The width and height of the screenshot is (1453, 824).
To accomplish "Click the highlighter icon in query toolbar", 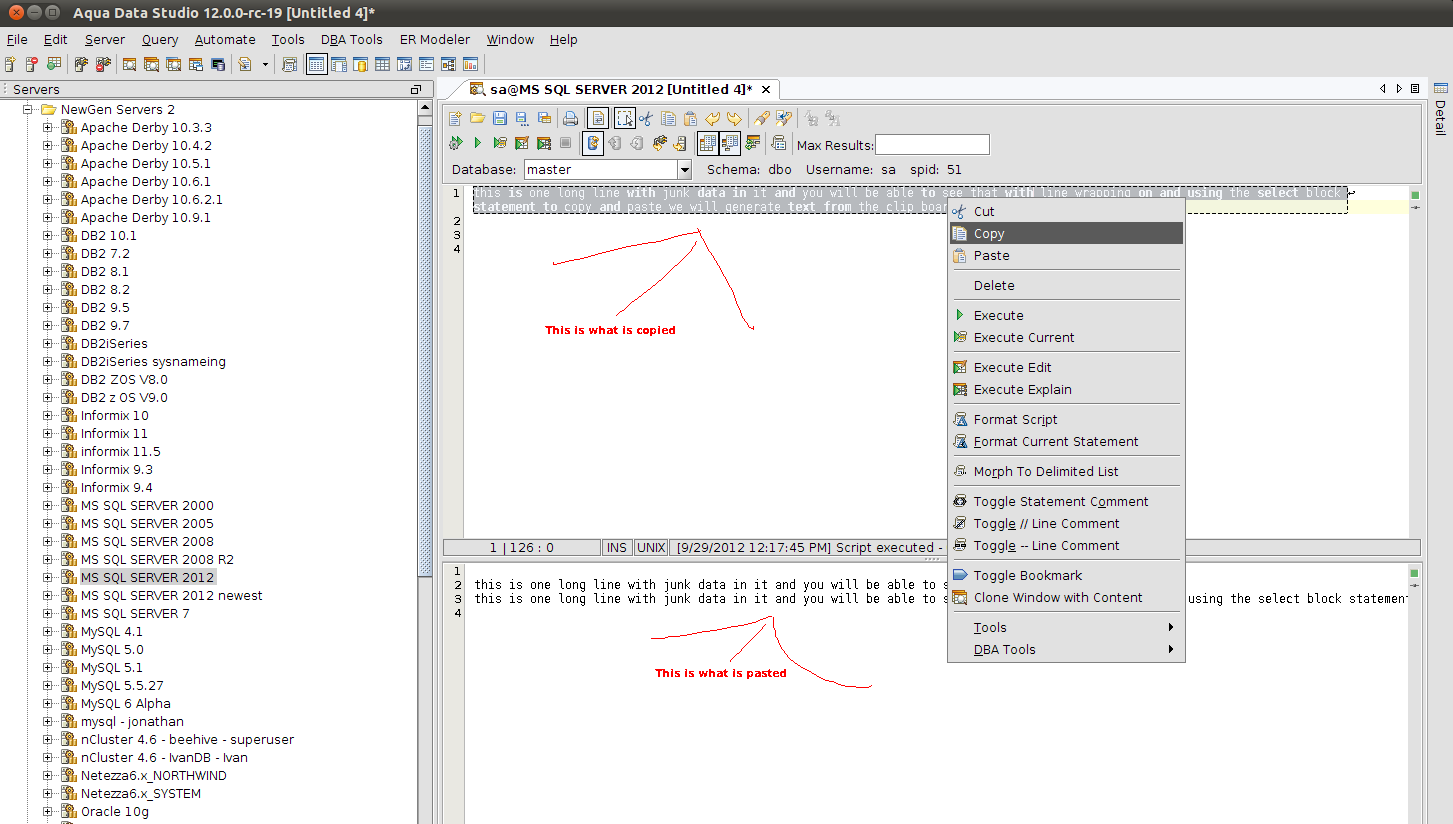I will pyautogui.click(x=762, y=118).
